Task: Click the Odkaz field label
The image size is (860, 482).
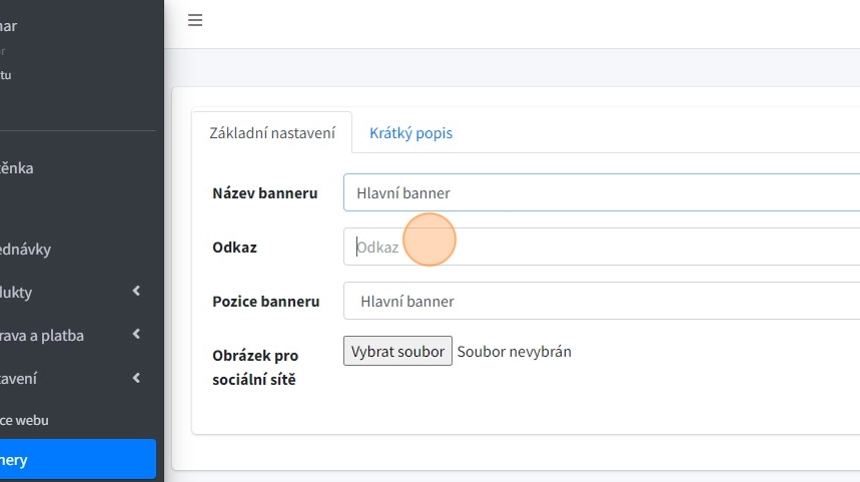Action: [x=235, y=247]
